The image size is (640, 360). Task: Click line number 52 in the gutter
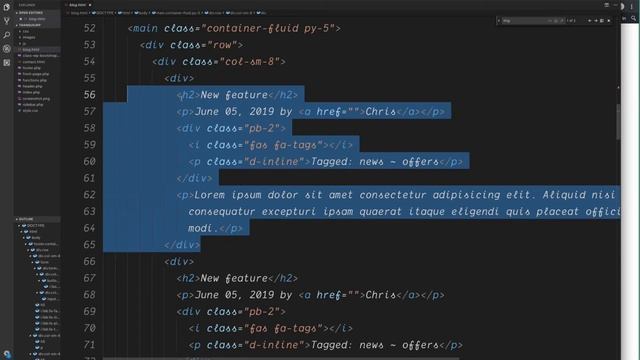(89, 28)
